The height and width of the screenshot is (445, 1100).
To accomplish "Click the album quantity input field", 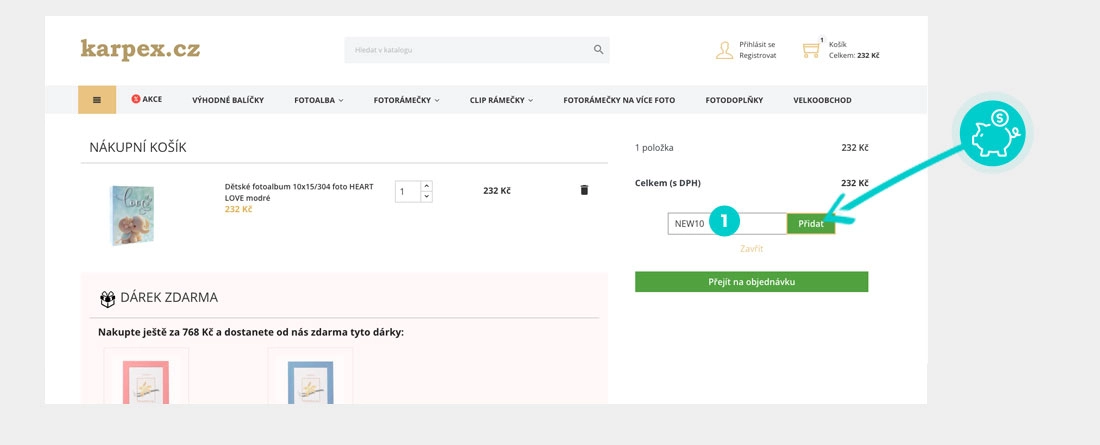I will (x=408, y=192).
